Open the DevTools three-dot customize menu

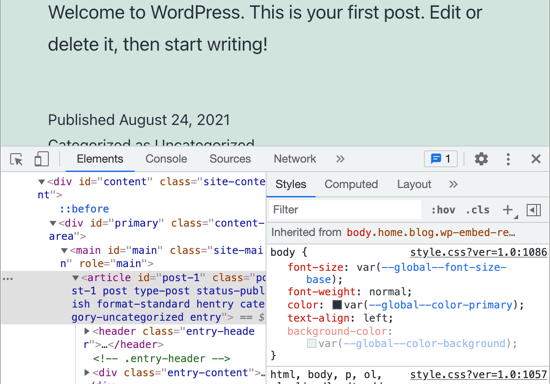pyautogui.click(x=508, y=159)
